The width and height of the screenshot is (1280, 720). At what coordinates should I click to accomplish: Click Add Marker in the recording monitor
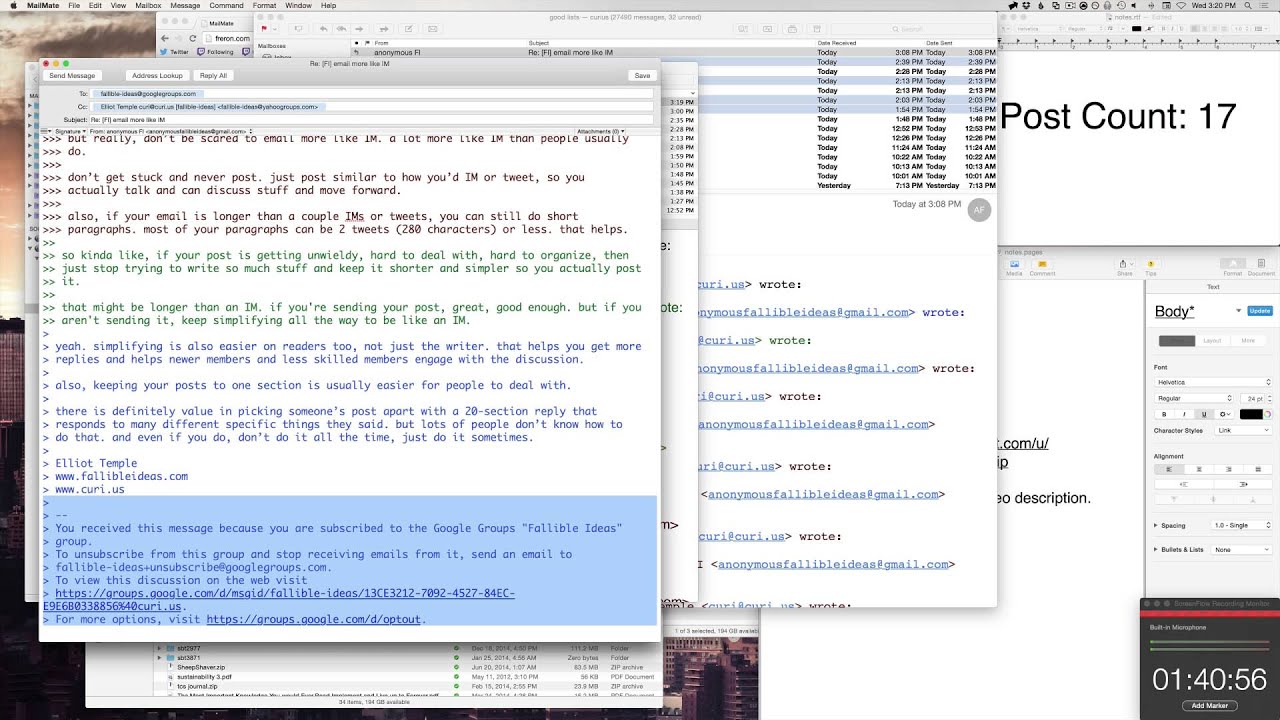(x=1209, y=705)
